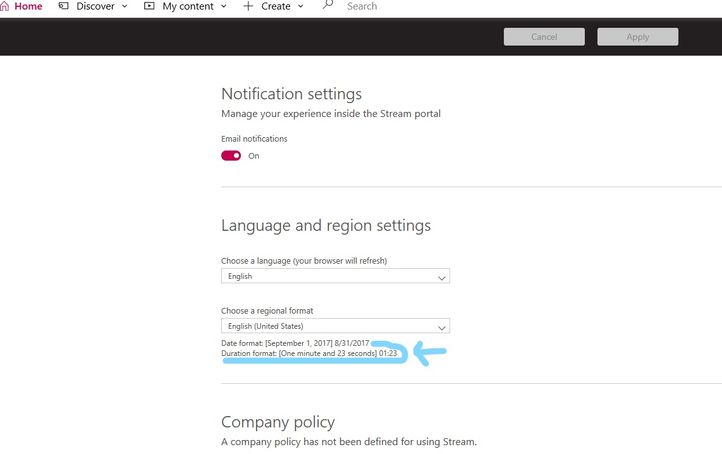Click the company policy not defined message

click(349, 442)
